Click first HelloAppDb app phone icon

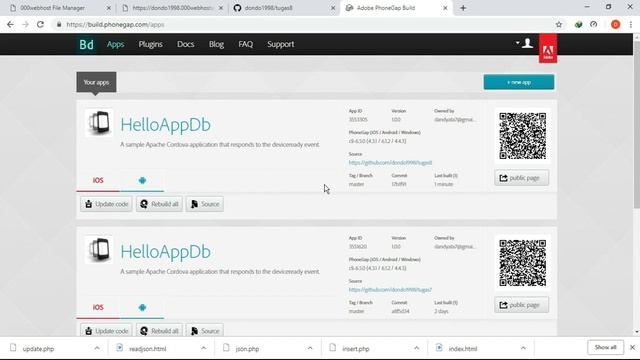[x=98, y=122]
